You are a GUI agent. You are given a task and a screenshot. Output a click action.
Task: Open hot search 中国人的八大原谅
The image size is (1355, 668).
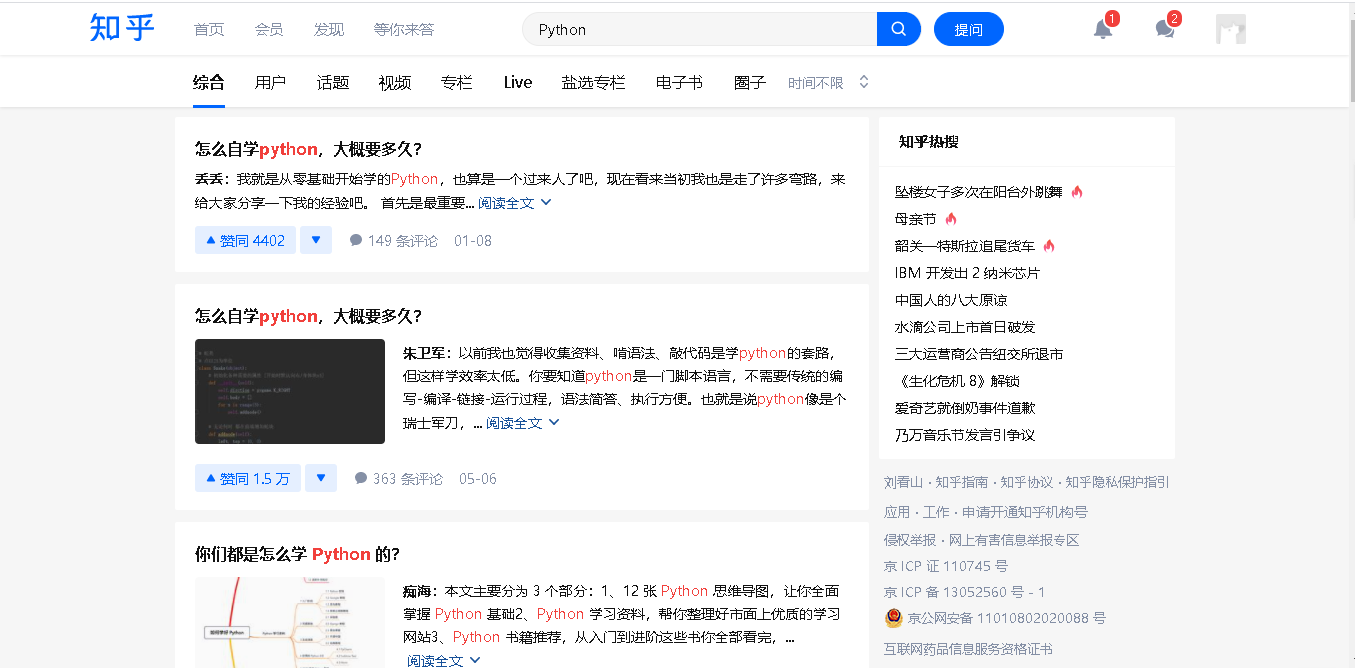pos(951,300)
